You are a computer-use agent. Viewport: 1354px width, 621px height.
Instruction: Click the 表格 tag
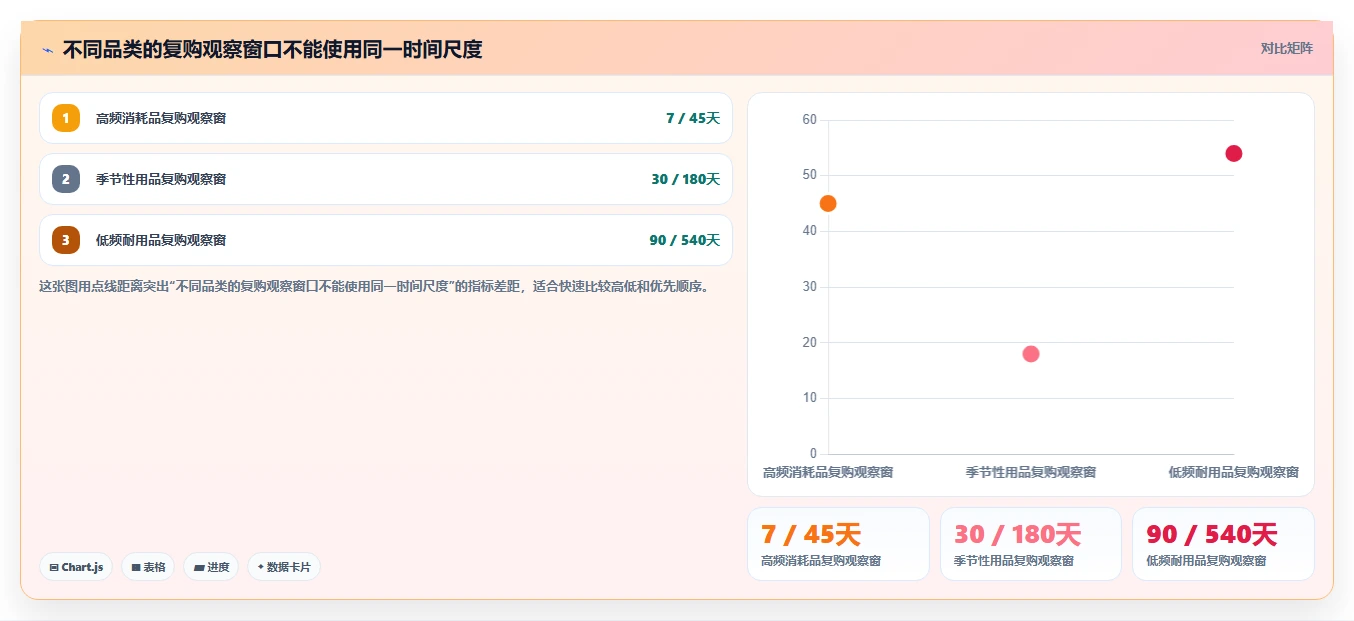[148, 567]
